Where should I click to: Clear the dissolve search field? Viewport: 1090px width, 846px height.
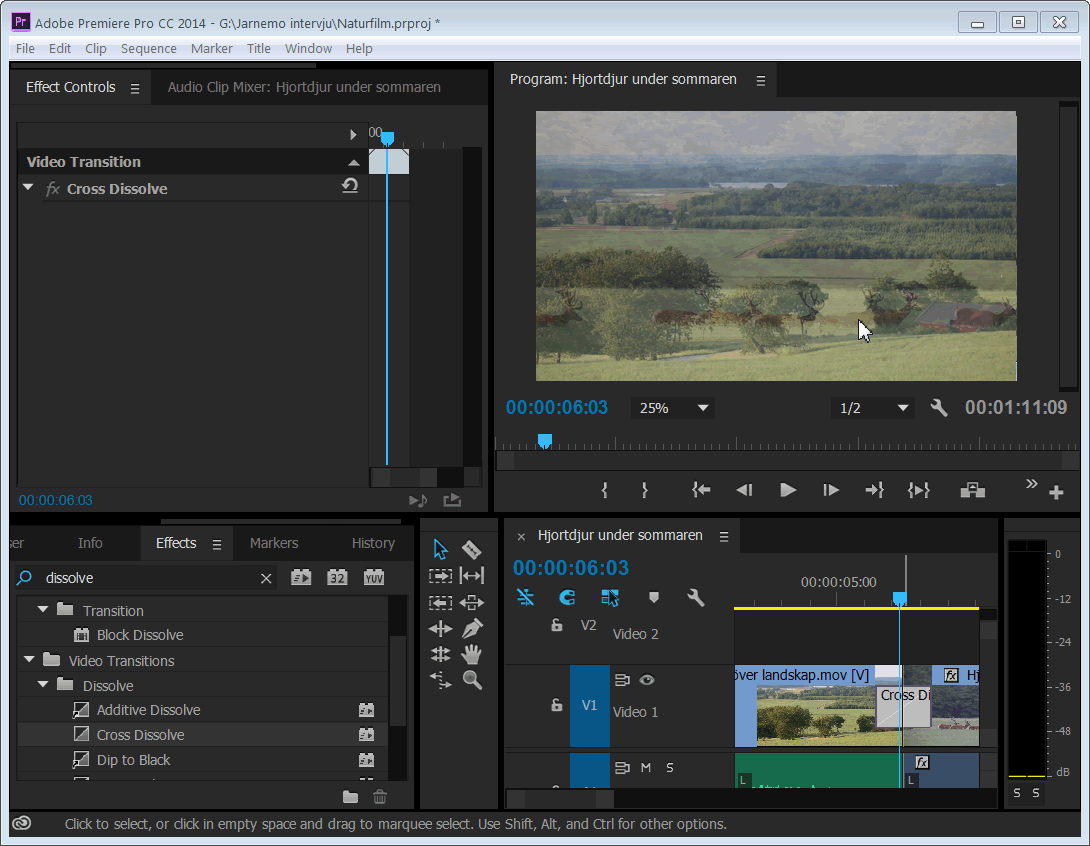pos(266,578)
